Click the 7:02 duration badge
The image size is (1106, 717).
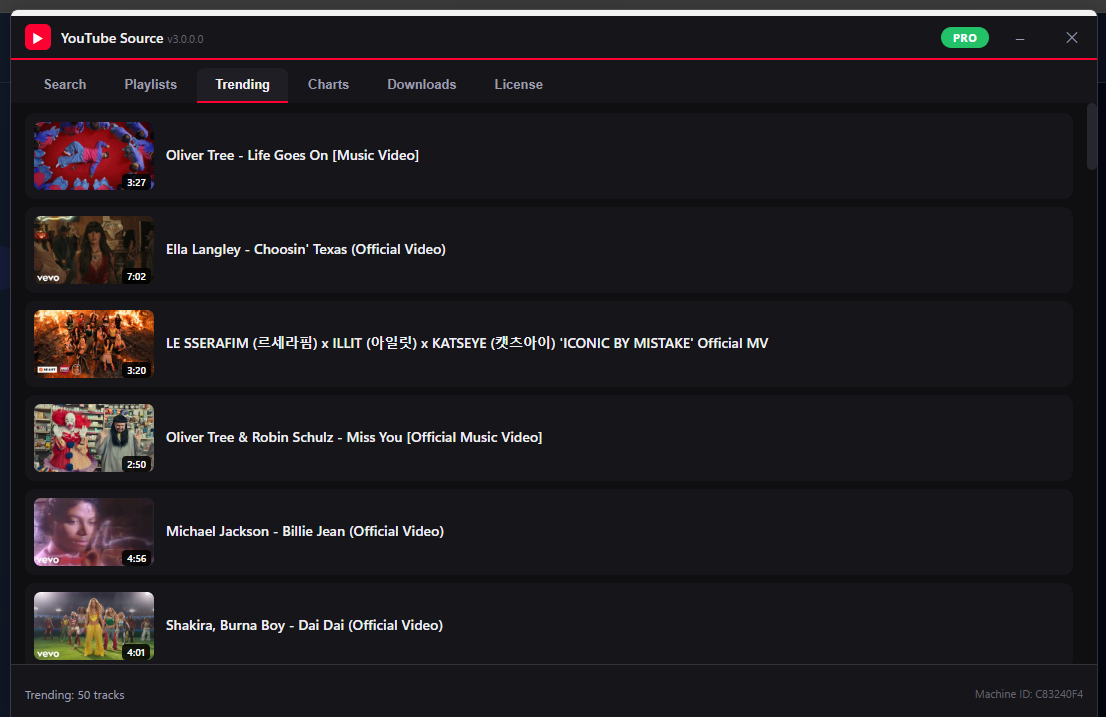[x=136, y=276]
